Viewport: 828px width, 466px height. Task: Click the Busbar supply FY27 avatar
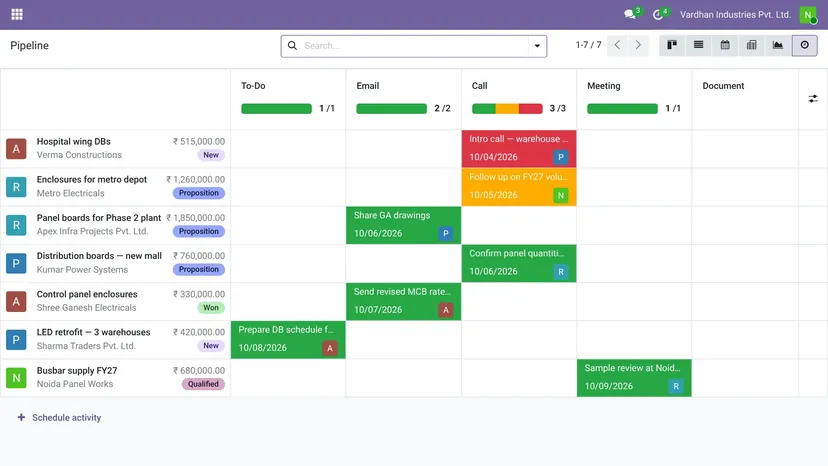coord(16,378)
